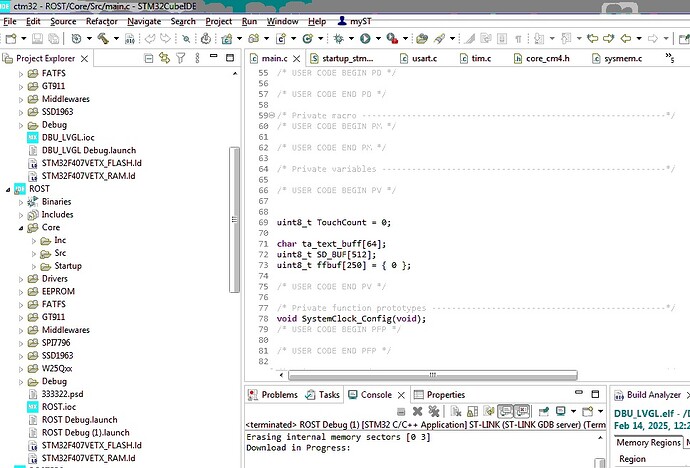690x468 pixels.
Task: Click the binary 010 file toolbar icon
Action: [130, 39]
